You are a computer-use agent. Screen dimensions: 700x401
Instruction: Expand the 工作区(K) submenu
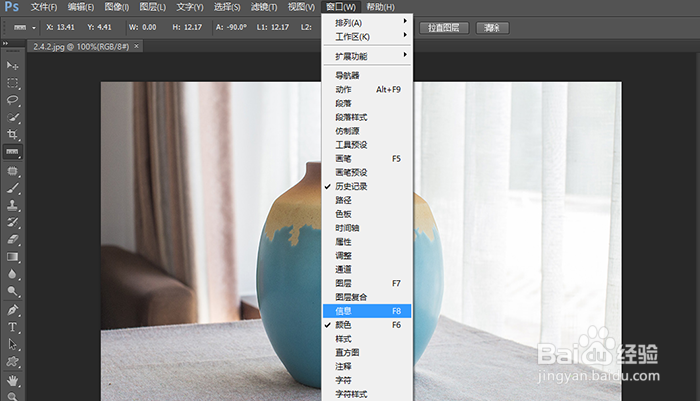coord(367,37)
